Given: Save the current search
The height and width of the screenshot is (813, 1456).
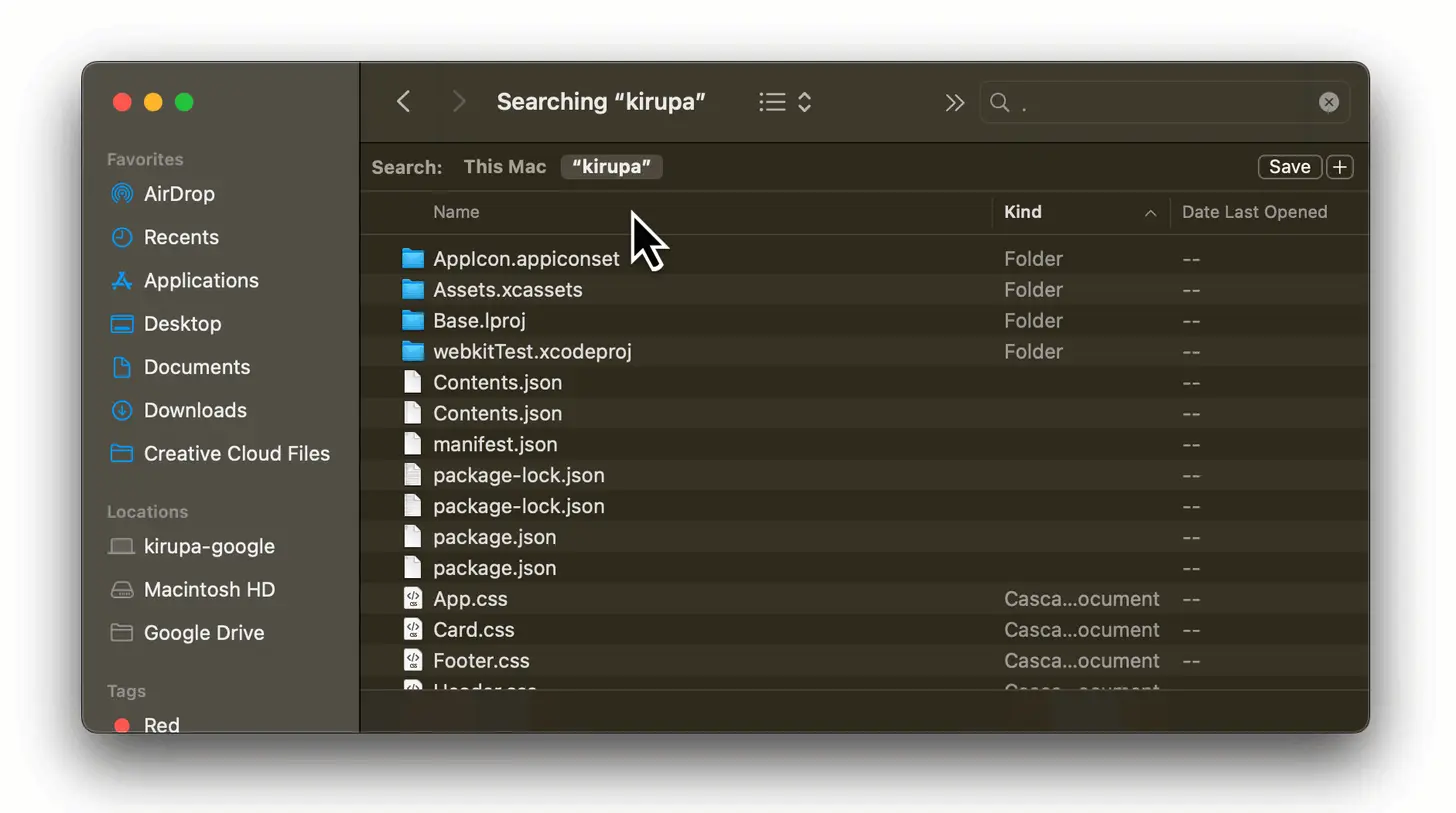Looking at the screenshot, I should (x=1289, y=167).
